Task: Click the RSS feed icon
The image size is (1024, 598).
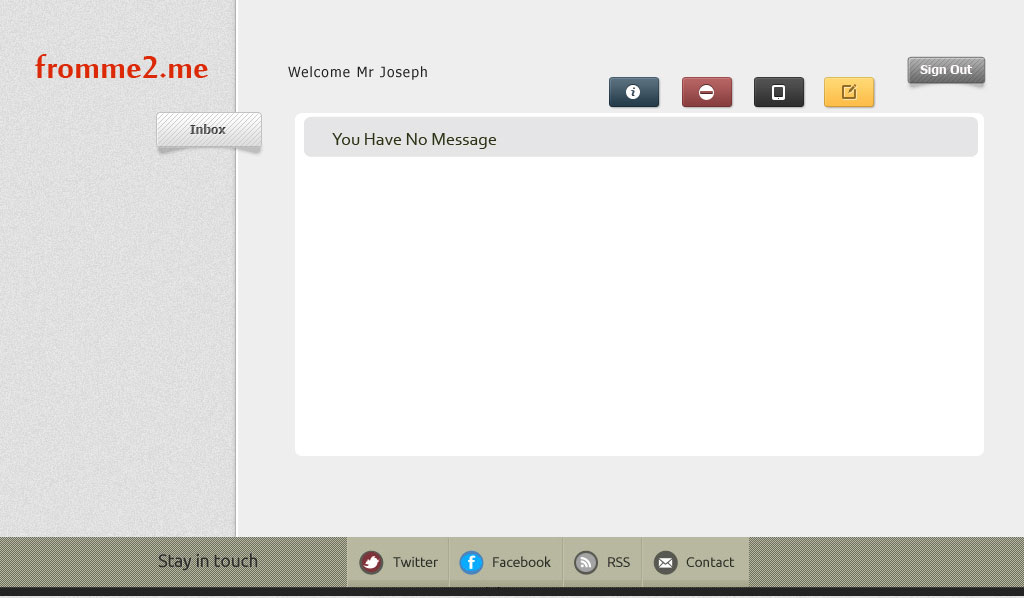Action: (586, 562)
